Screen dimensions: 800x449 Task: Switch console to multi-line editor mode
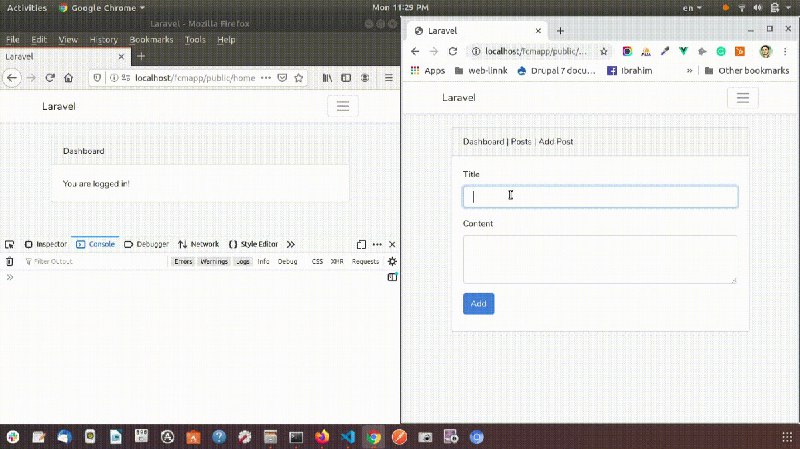pyautogui.click(x=392, y=277)
